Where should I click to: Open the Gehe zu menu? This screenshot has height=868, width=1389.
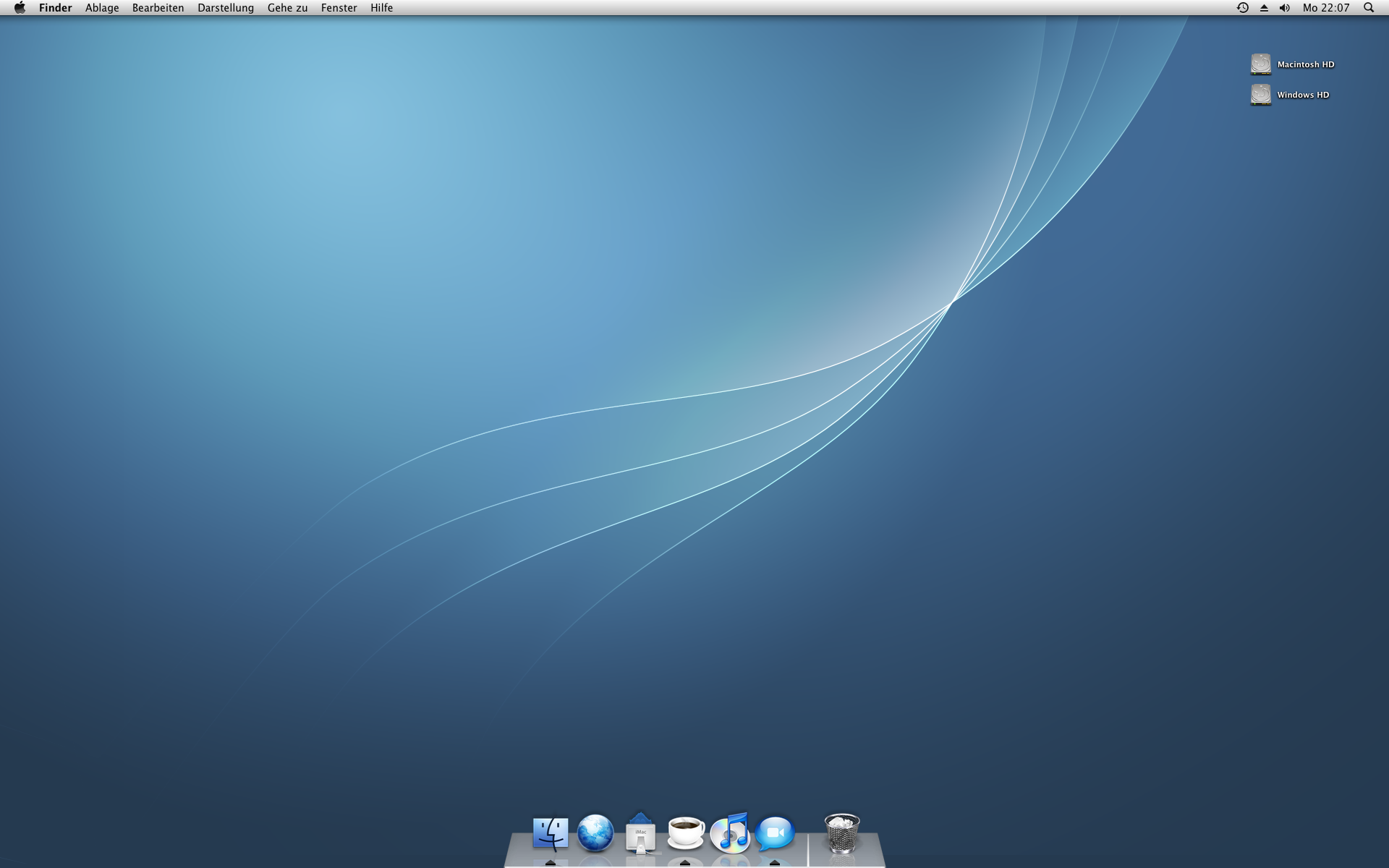(287, 8)
